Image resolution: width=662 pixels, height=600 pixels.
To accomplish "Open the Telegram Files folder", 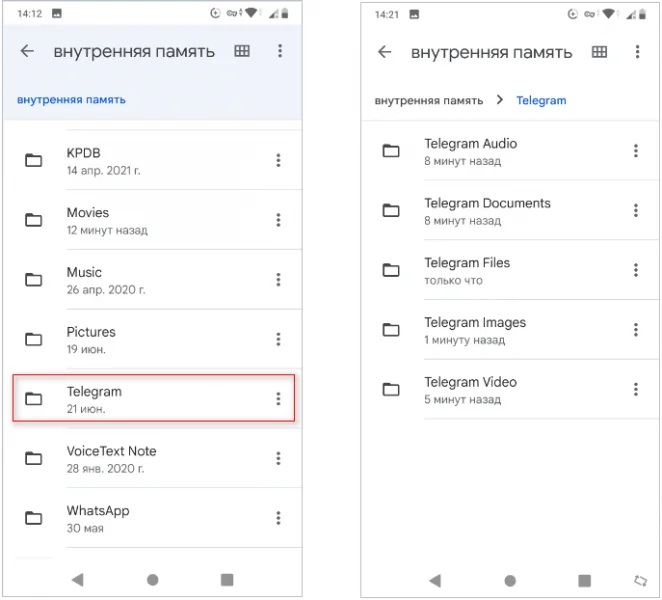I will click(x=511, y=270).
